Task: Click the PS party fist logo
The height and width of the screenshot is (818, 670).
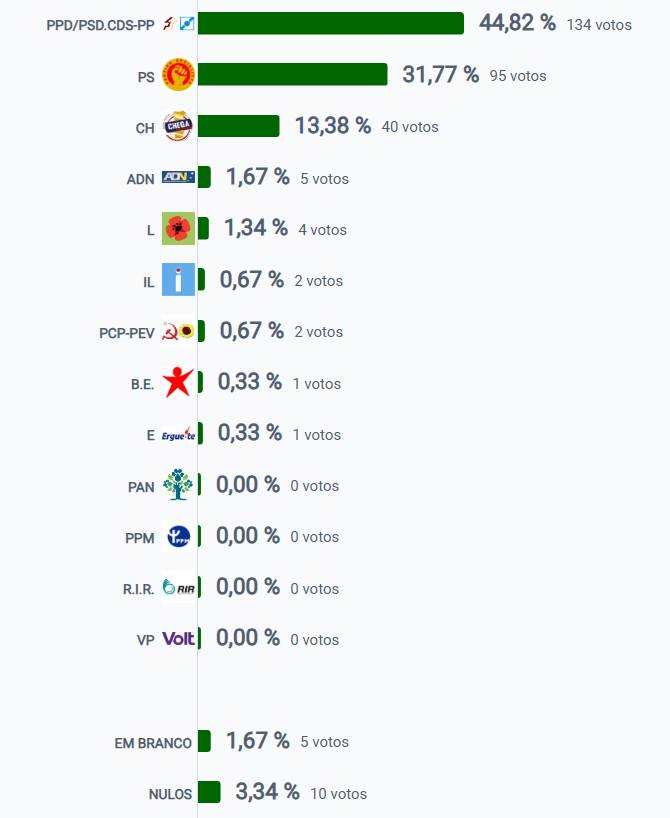Action: coord(178,75)
